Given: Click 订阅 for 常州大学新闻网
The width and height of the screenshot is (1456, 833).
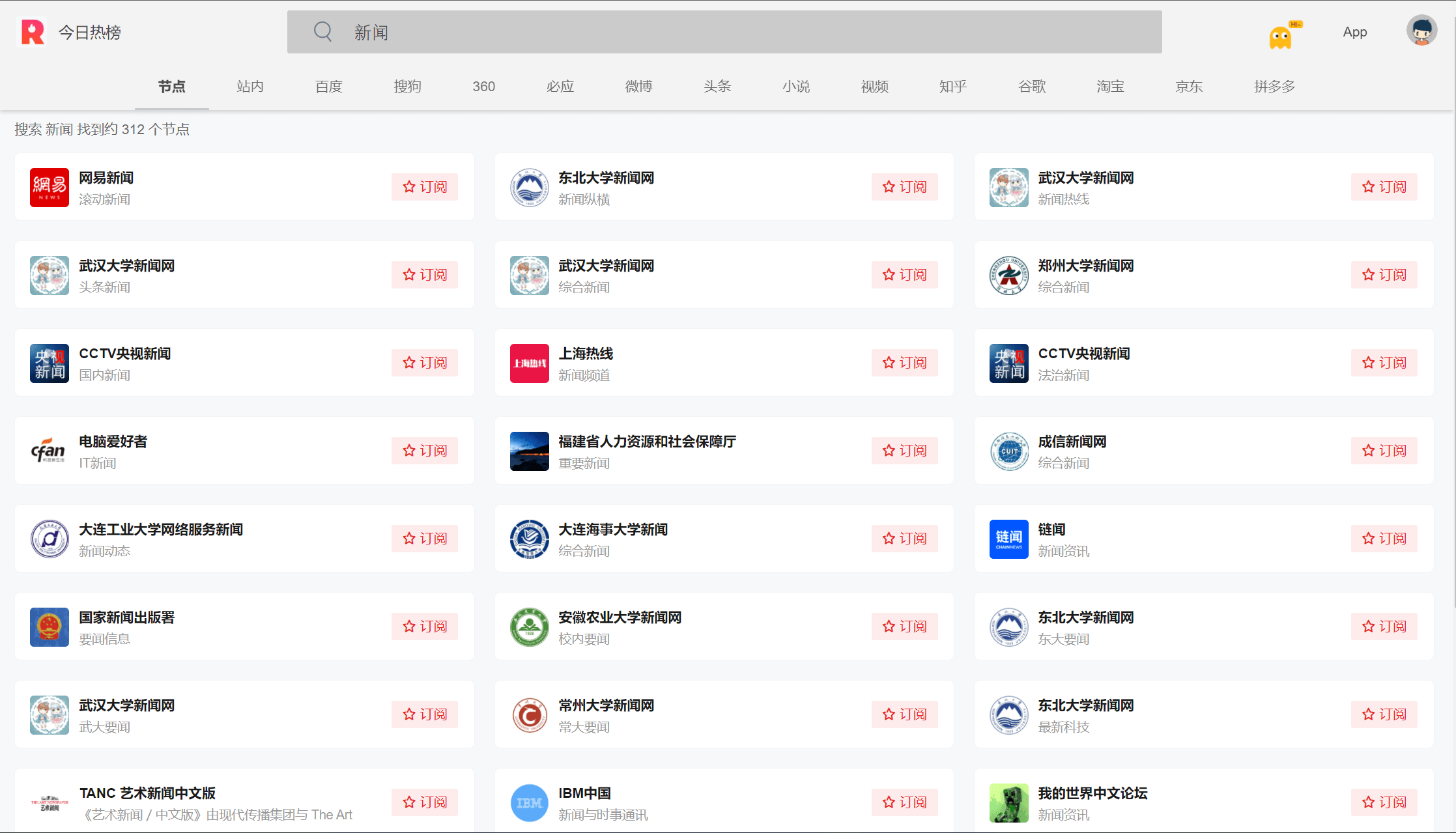Looking at the screenshot, I should coord(904,714).
